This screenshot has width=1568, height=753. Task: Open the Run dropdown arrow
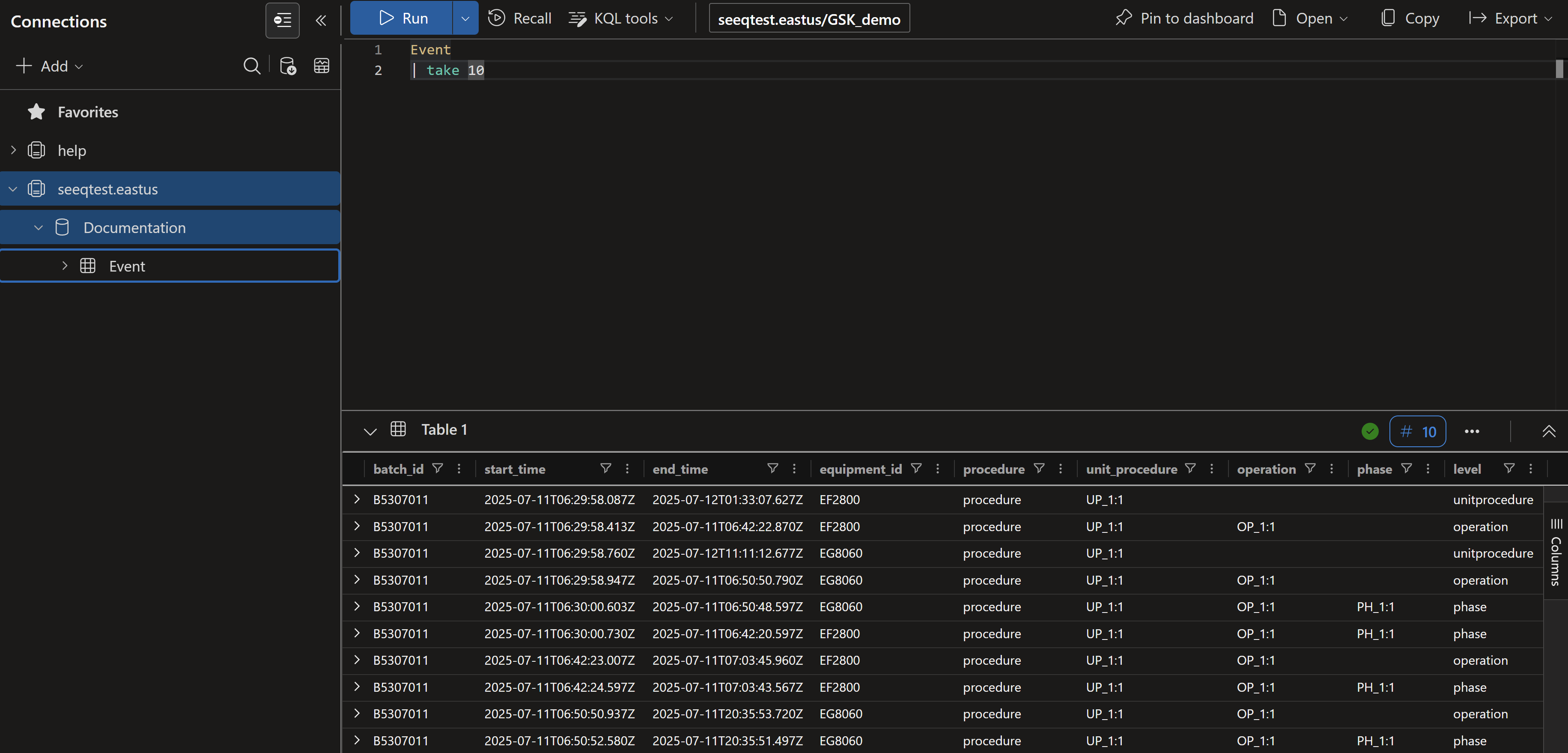pyautogui.click(x=465, y=18)
